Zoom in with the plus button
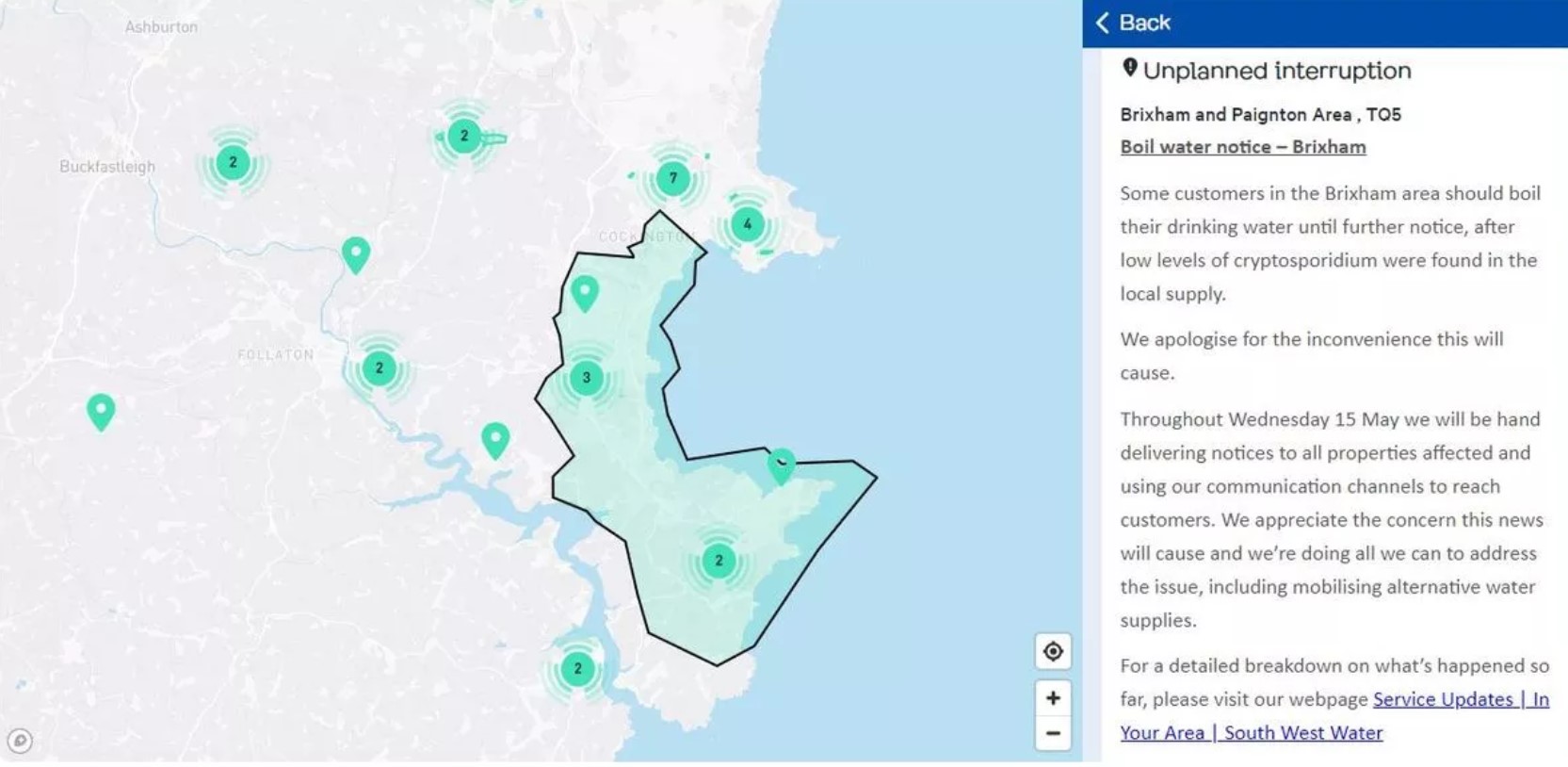This screenshot has height=767, width=1568. point(1053,698)
